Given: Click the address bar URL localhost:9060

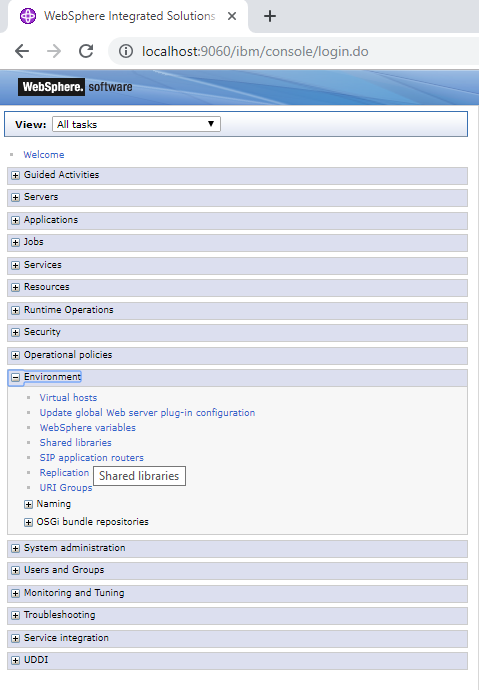Looking at the screenshot, I should coord(255,51).
